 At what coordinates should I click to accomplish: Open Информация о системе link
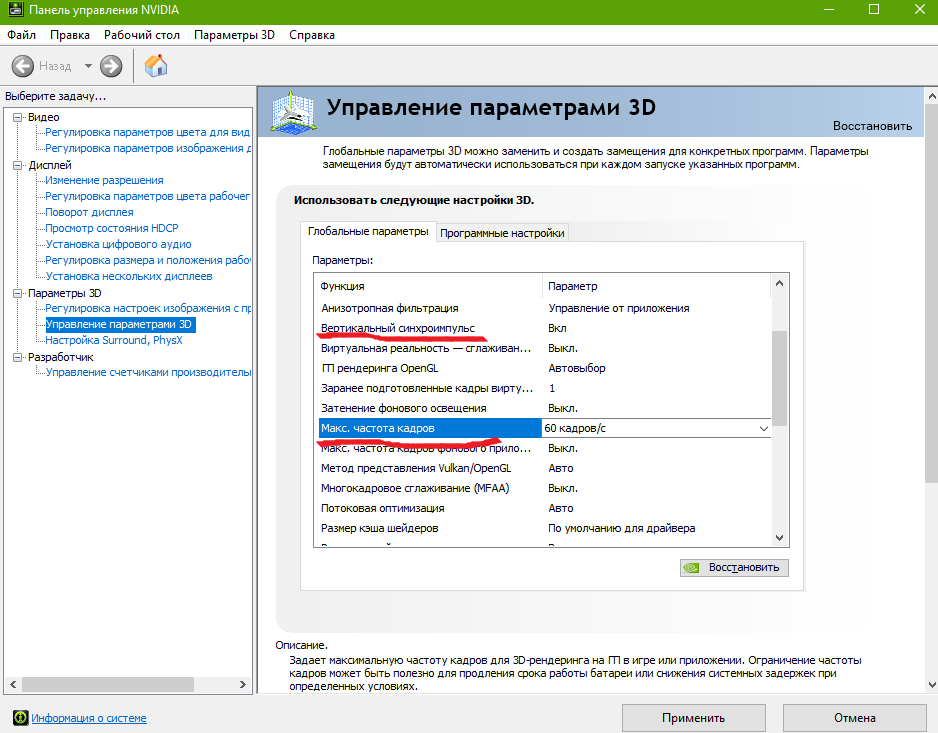(89, 718)
